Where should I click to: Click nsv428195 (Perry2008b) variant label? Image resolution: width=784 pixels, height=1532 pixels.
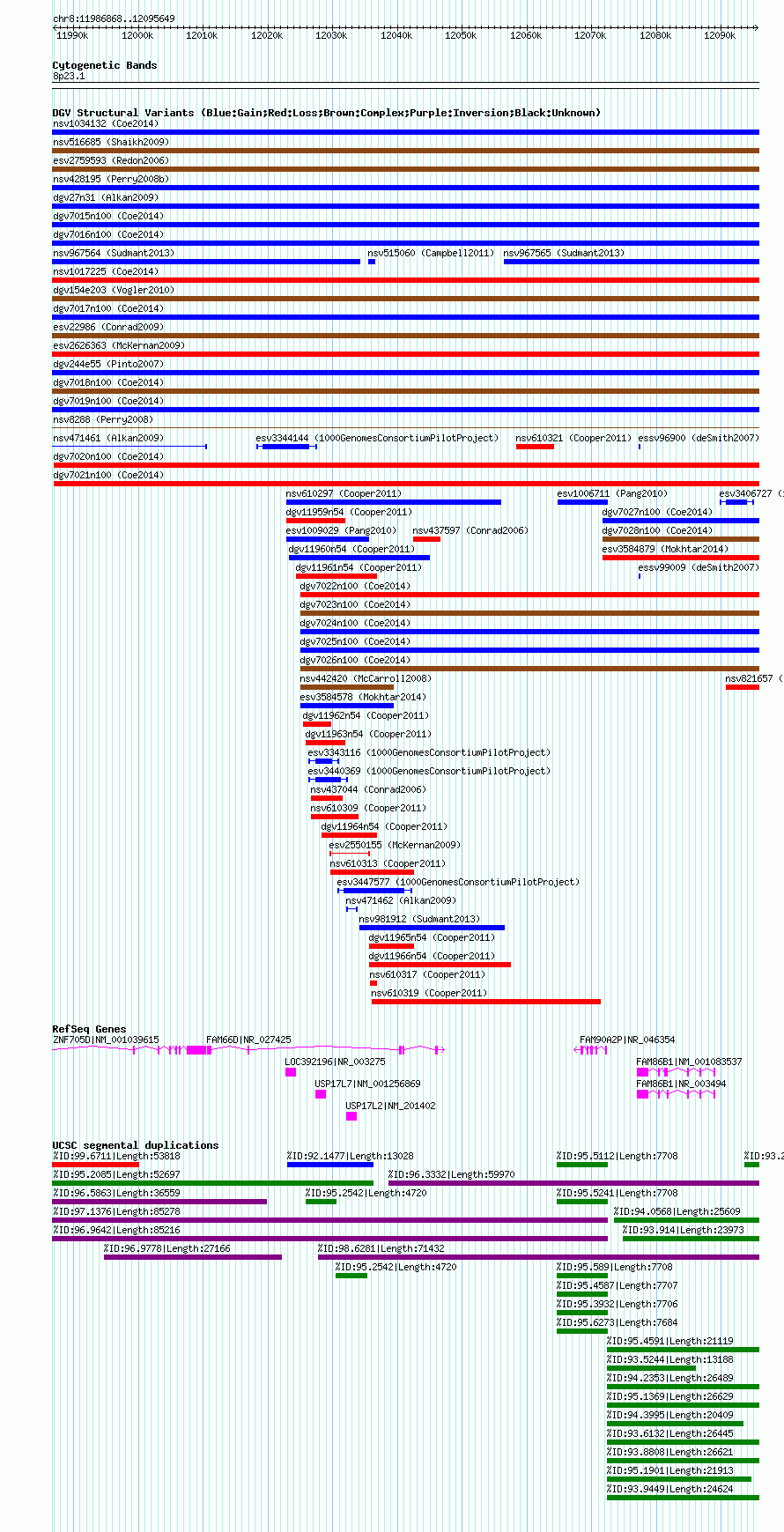coord(110,179)
